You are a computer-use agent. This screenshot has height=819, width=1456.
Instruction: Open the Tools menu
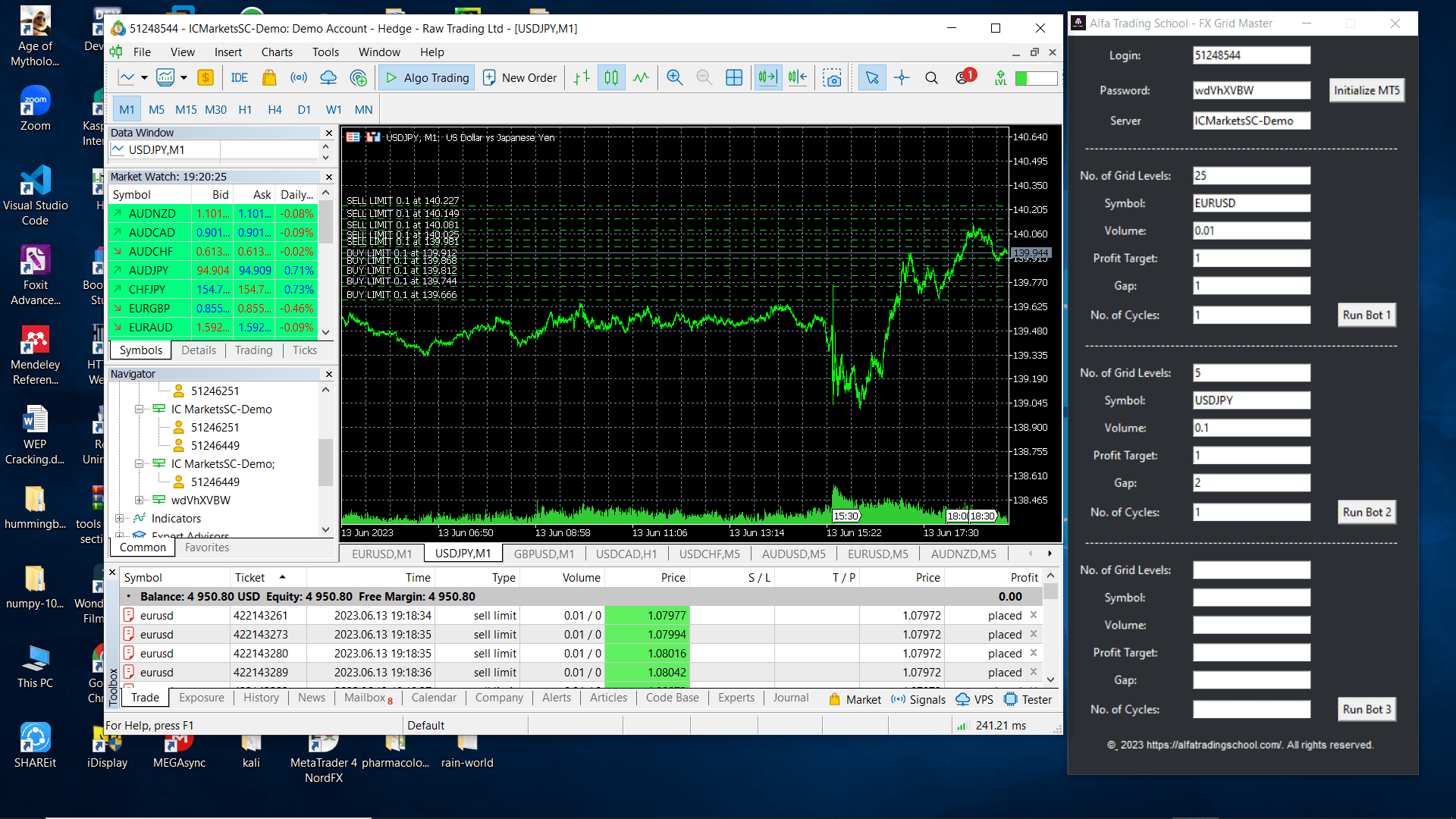325,52
